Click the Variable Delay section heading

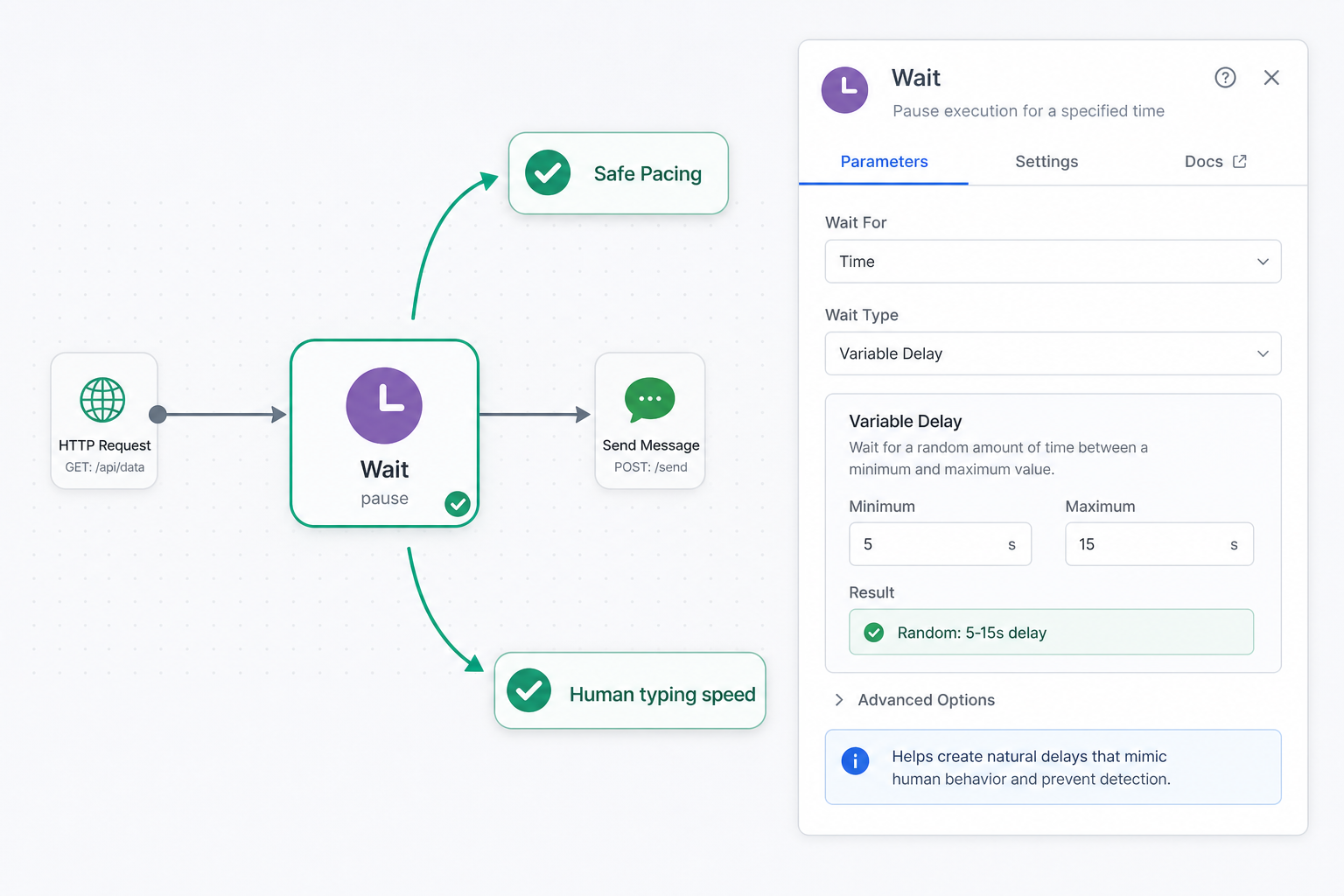pos(905,422)
